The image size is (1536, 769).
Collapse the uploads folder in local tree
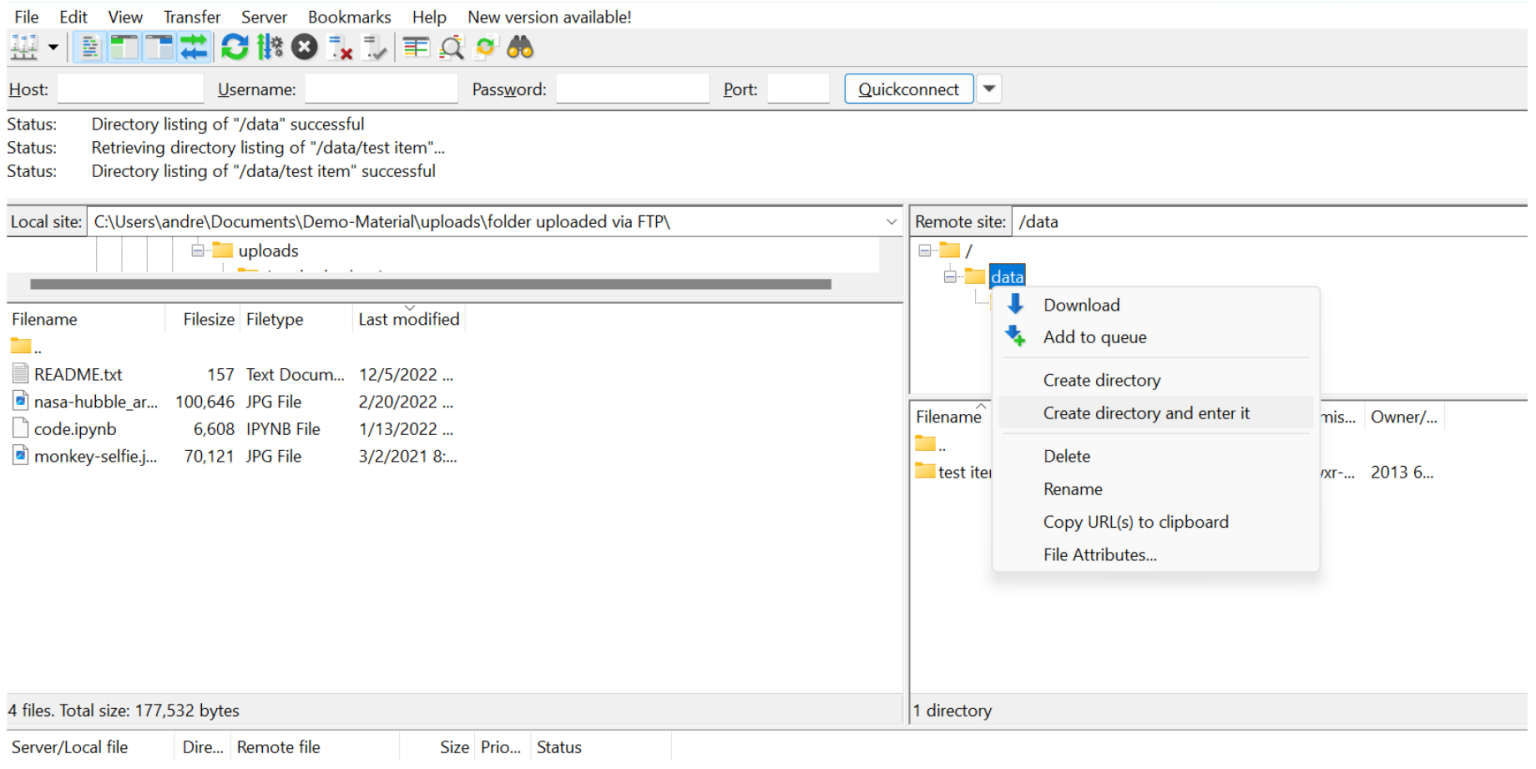[x=198, y=250]
